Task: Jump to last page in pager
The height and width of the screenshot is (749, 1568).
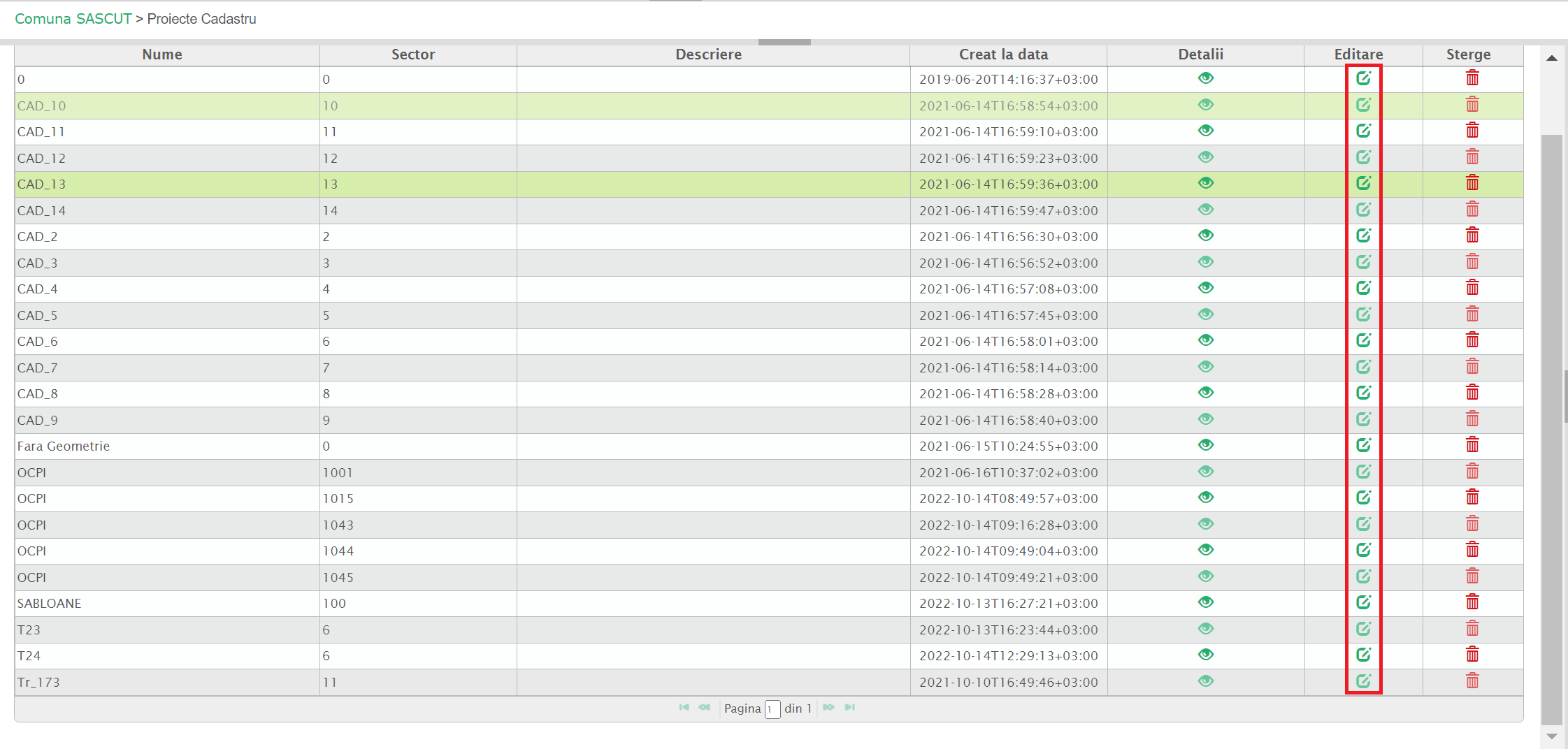Action: coord(850,708)
